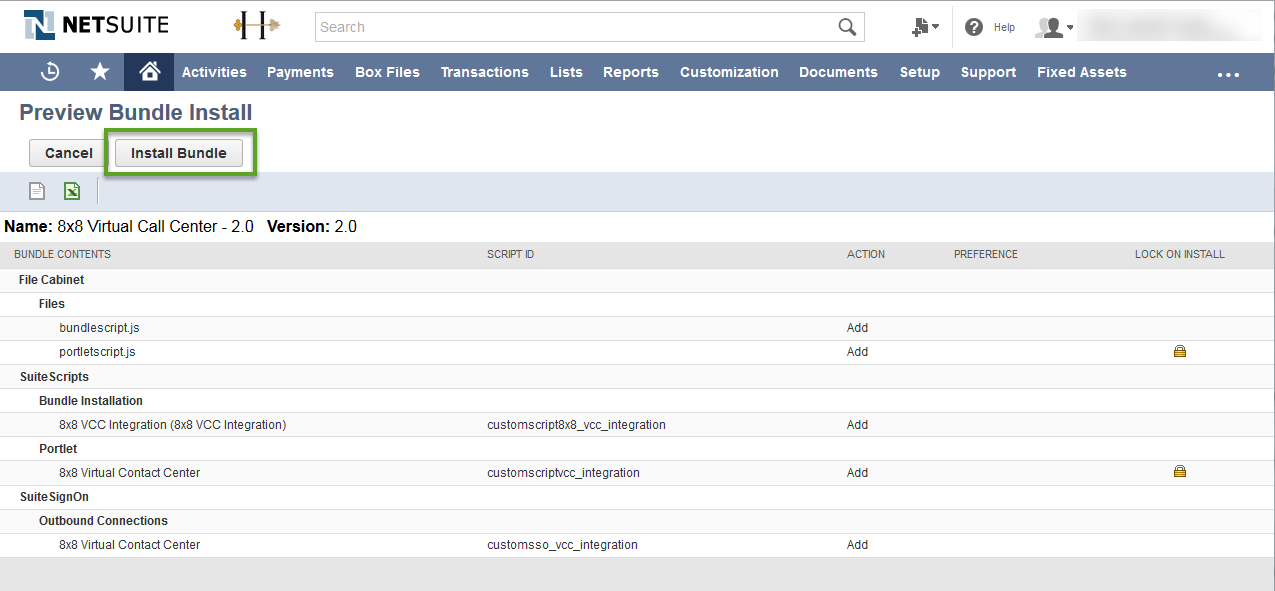Export the bundle list to Excel
1275x591 pixels.
tap(70, 190)
